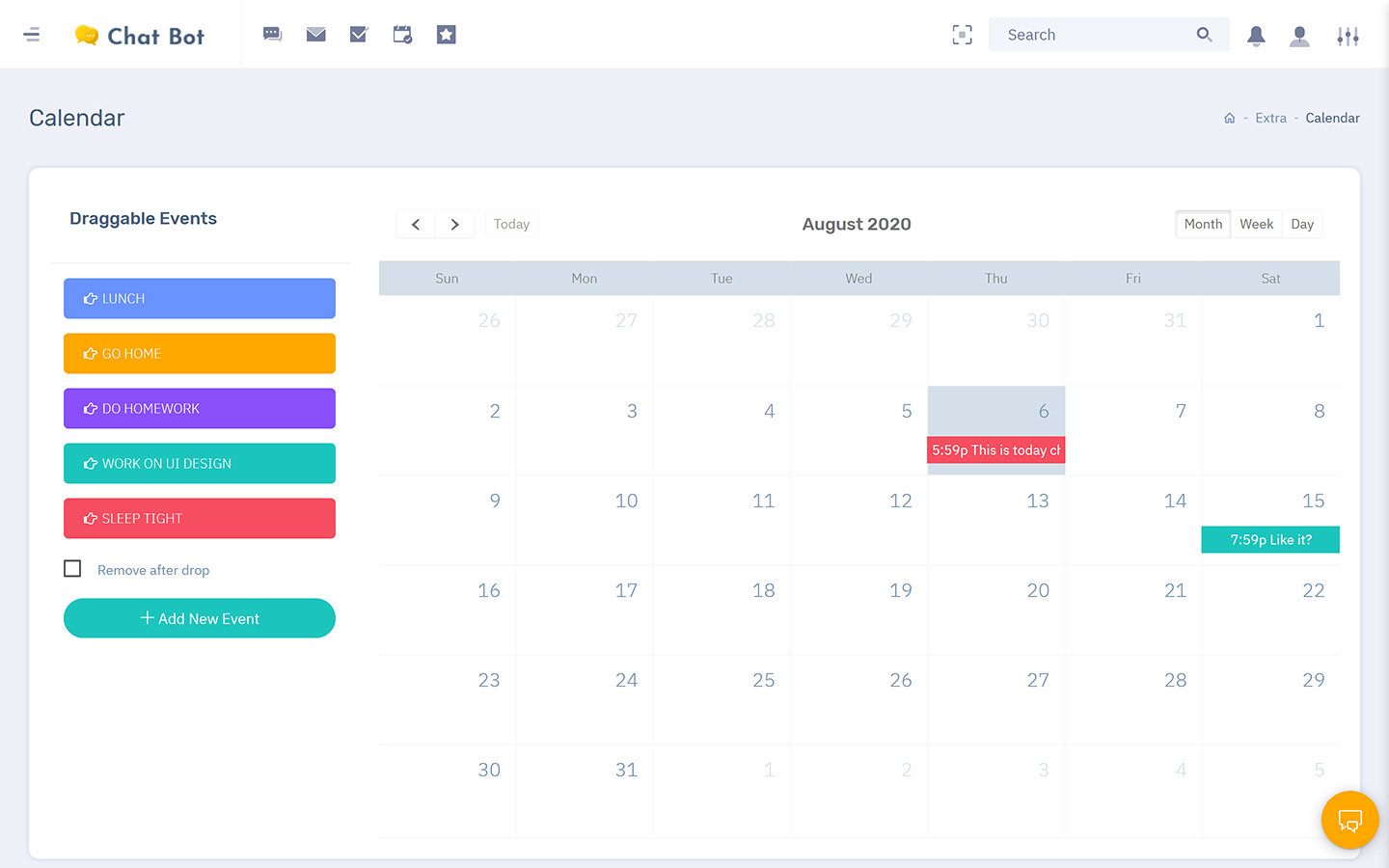The width and height of the screenshot is (1389, 868).
Task: Open the floating orange chat button
Action: [1349, 821]
